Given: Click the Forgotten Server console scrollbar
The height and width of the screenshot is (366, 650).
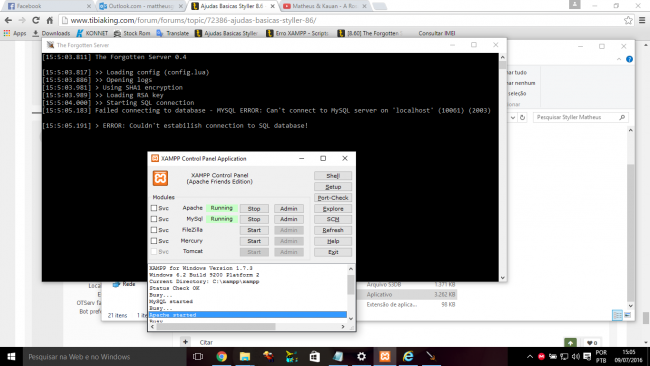Looking at the screenshot, I should click(502, 167).
